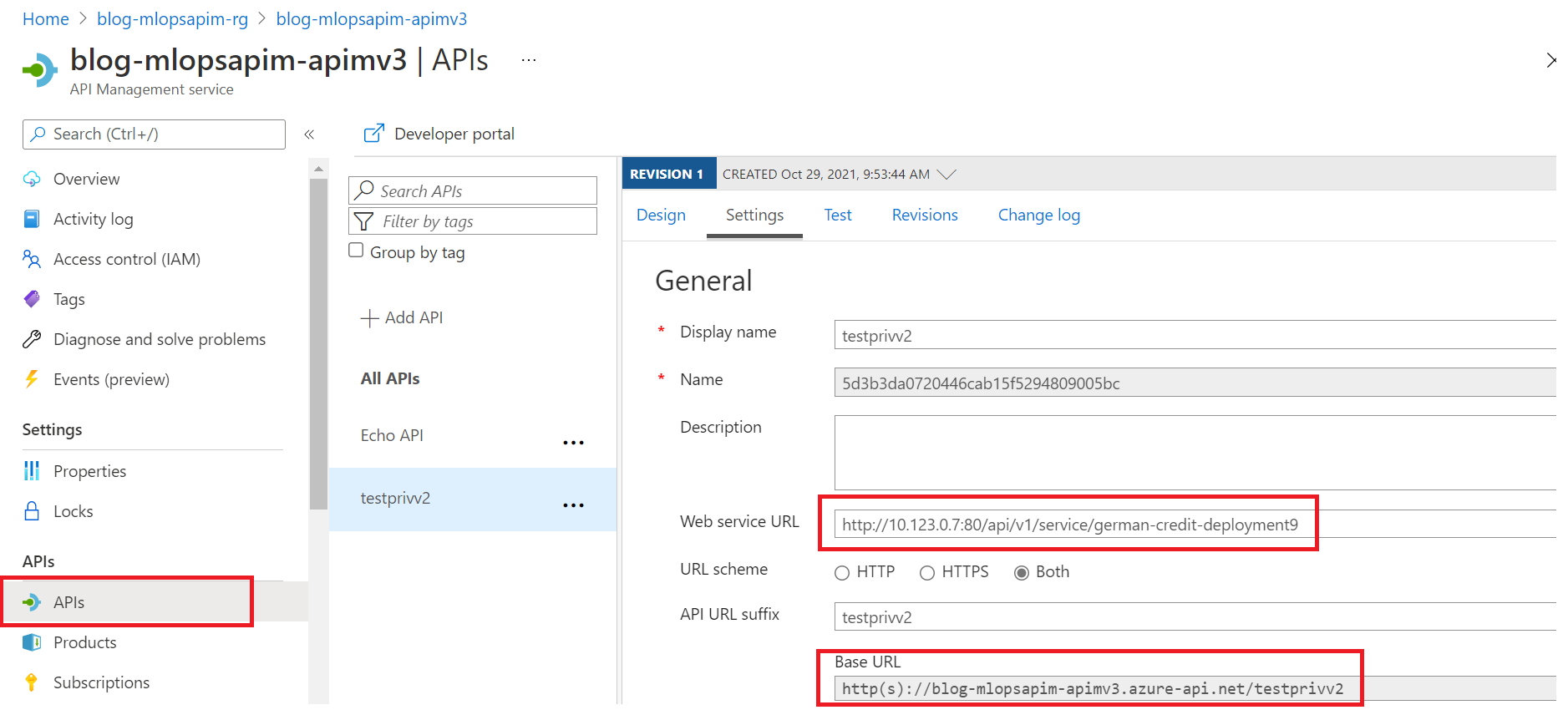Select the HTTPS URL scheme radio button
This screenshot has width=1568, height=710.
pyautogui.click(x=927, y=572)
